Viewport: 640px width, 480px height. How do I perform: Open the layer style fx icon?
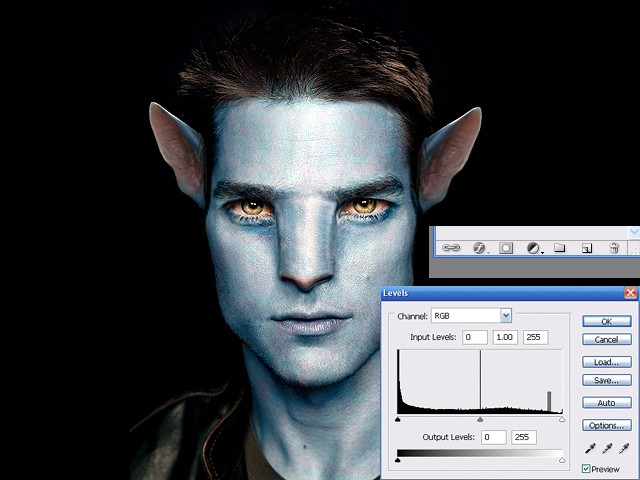click(x=479, y=248)
